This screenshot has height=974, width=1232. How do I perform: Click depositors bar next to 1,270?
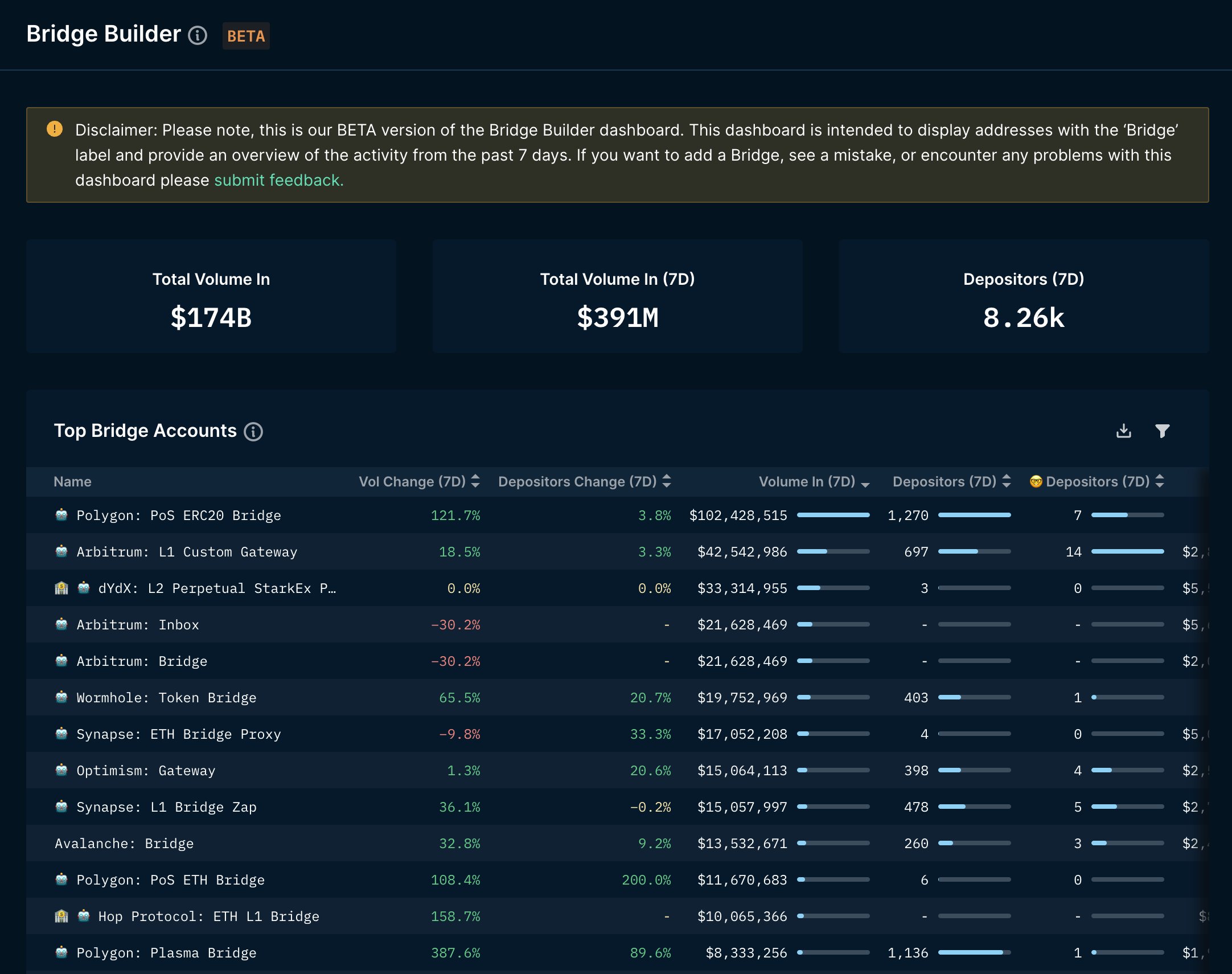coord(975,515)
